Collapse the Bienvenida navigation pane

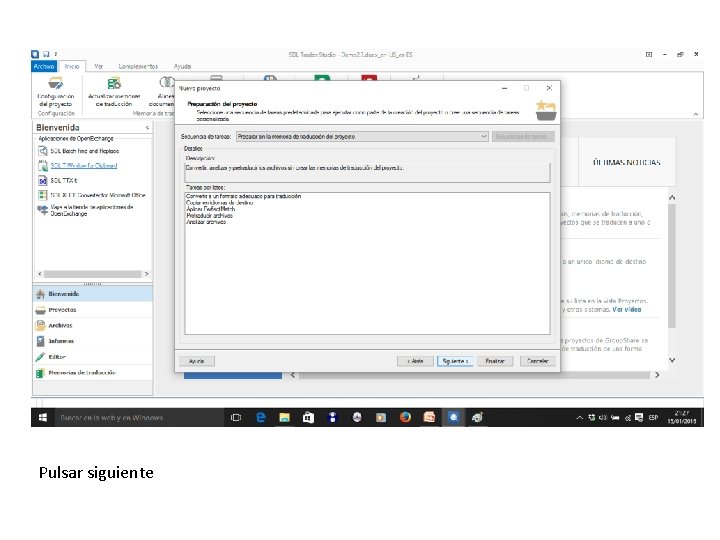pos(147,128)
